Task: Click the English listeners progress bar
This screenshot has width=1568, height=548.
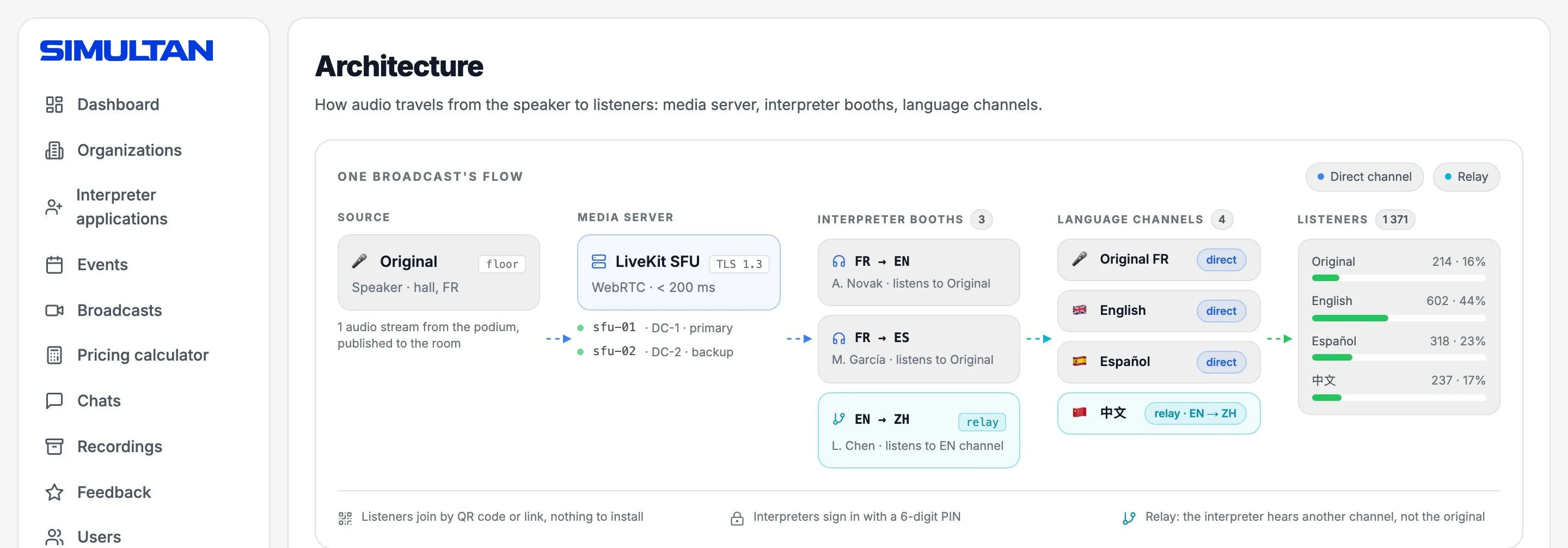Action: (1399, 319)
